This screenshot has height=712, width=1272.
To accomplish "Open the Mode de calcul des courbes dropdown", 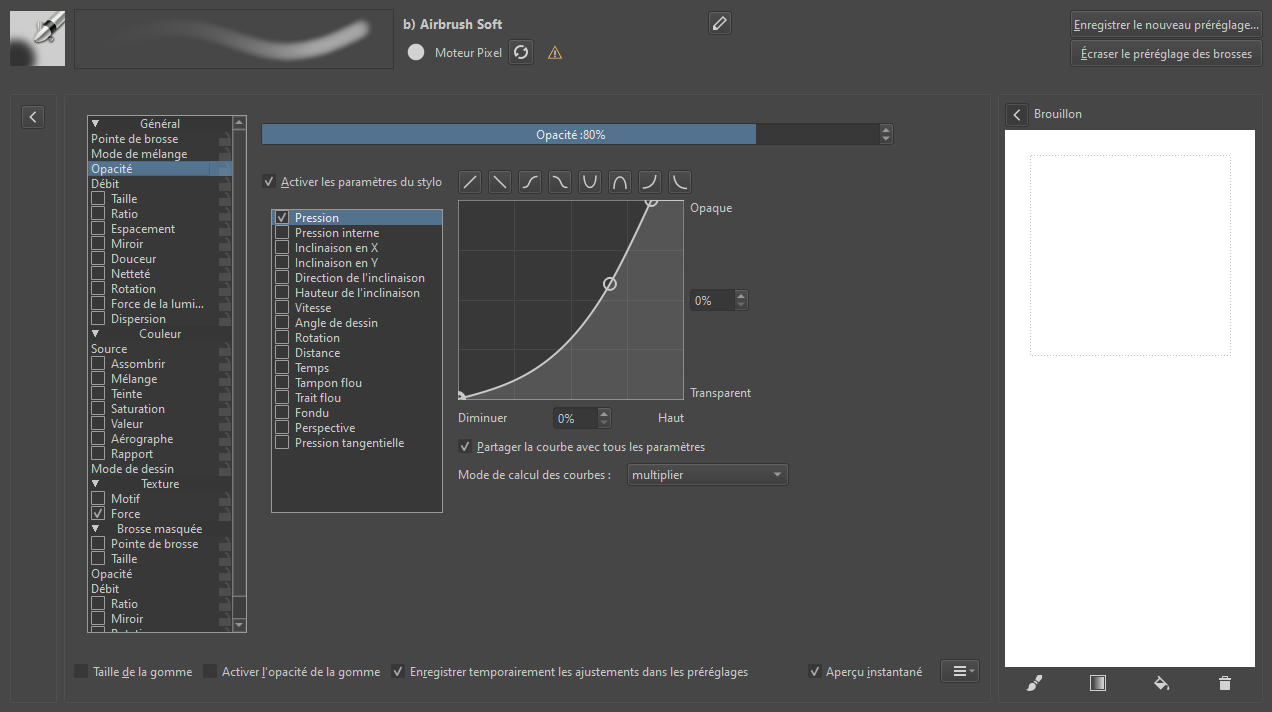I will click(x=707, y=474).
